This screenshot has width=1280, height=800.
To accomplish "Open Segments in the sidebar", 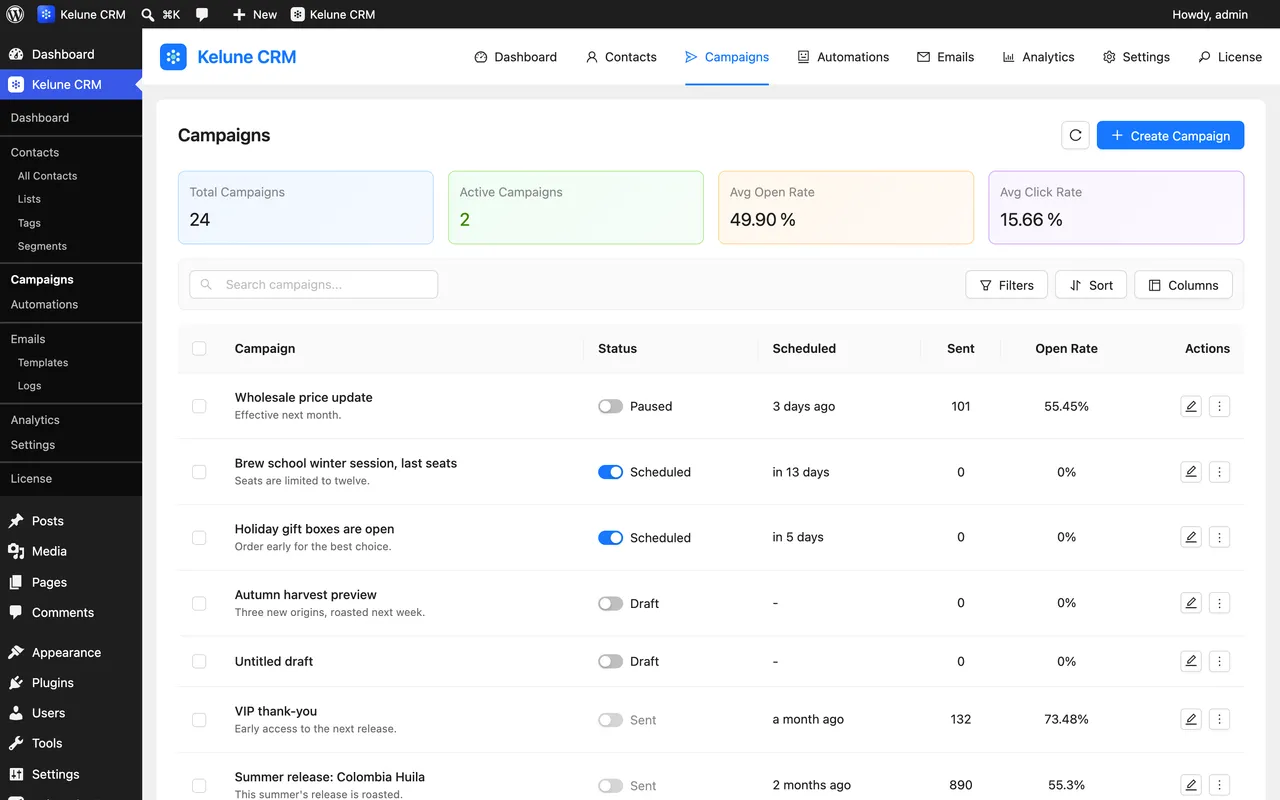I will pos(42,246).
